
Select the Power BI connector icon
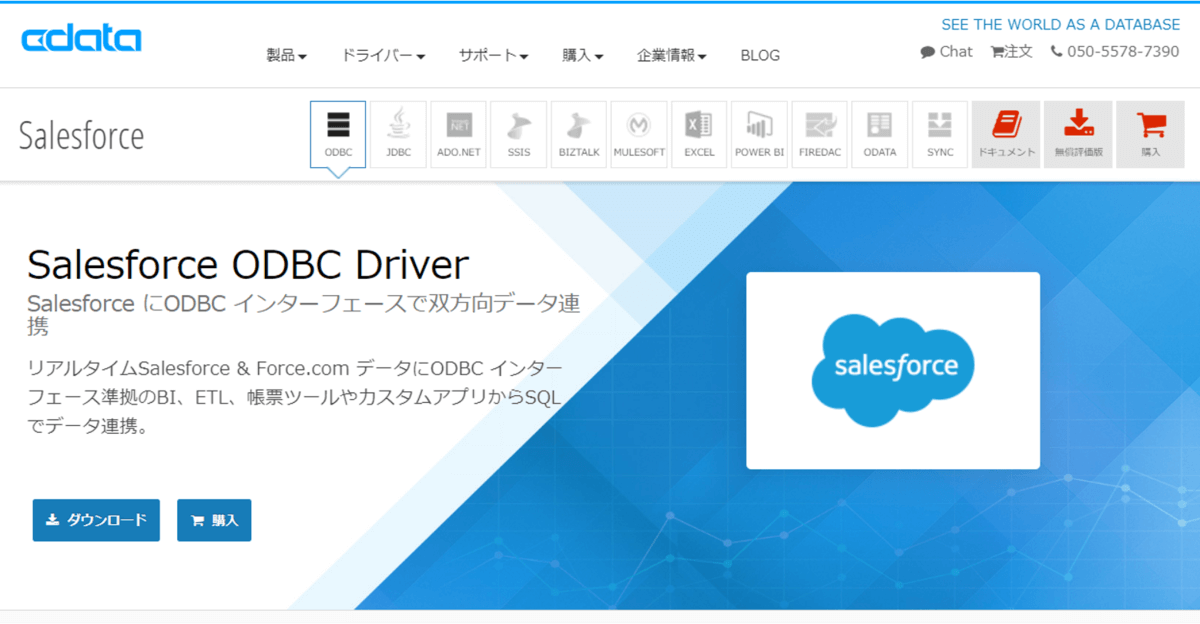point(759,134)
